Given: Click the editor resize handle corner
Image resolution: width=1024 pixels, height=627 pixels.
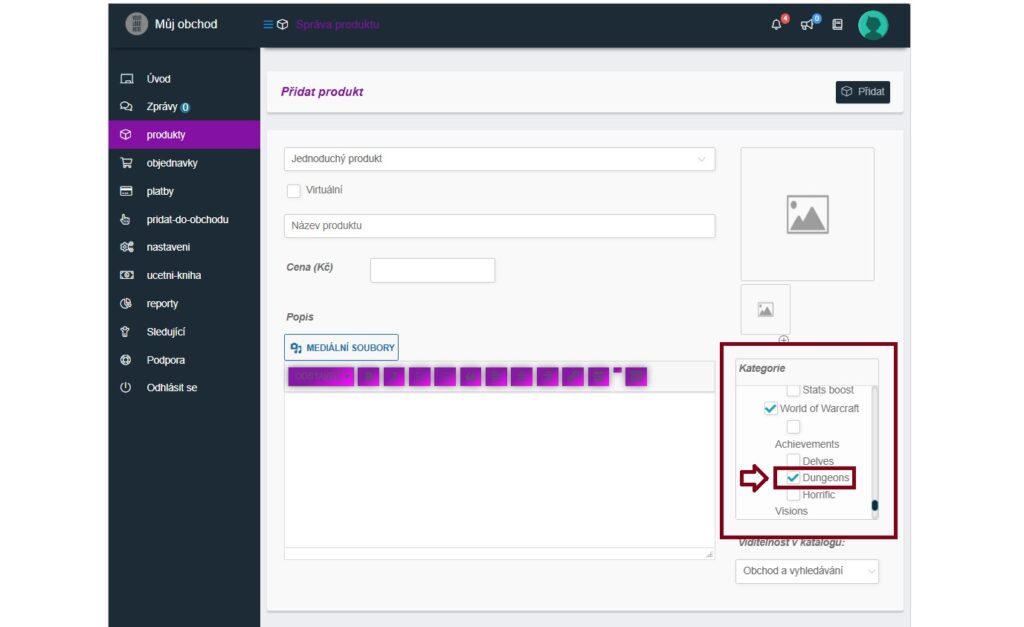Looking at the screenshot, I should [709, 554].
